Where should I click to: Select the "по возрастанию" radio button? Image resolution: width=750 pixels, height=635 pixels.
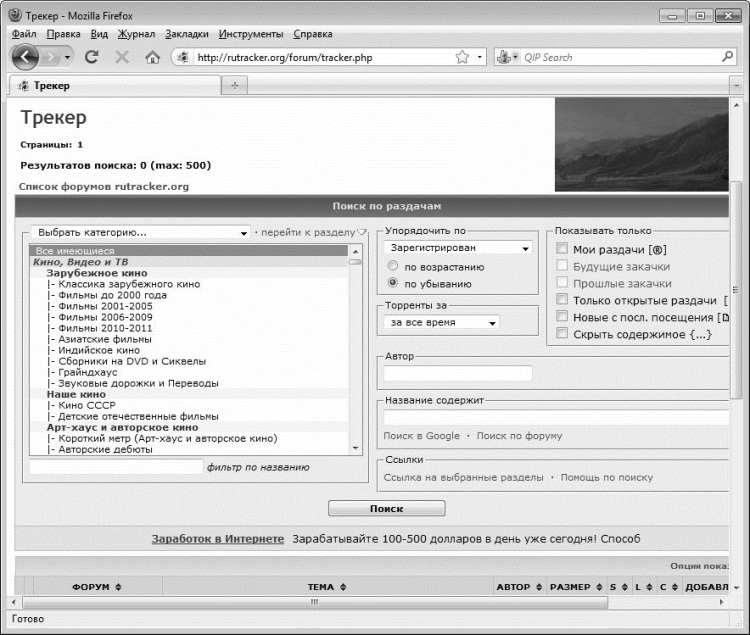point(393,267)
